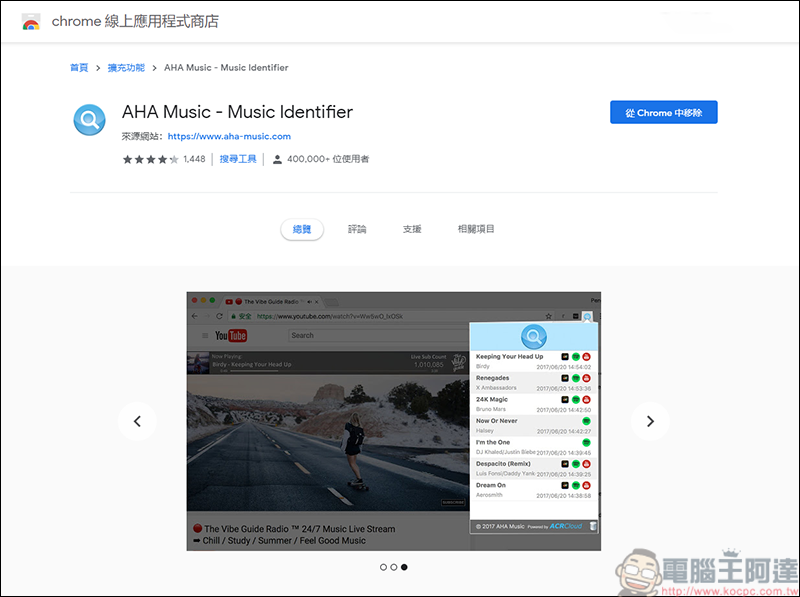Click the star rating next to 1,448
The image size is (800, 597).
150,159
